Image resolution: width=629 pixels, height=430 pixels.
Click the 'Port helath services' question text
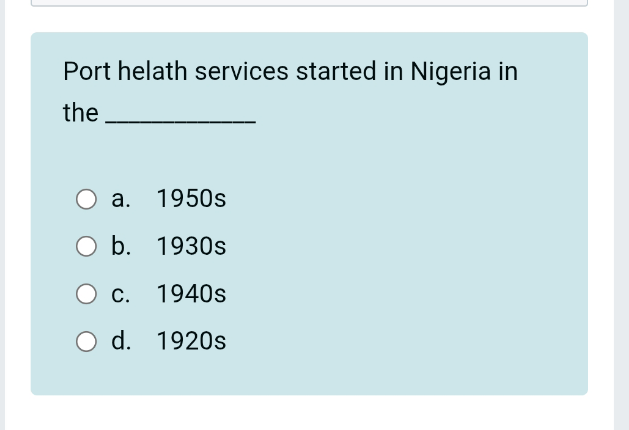click(176, 71)
